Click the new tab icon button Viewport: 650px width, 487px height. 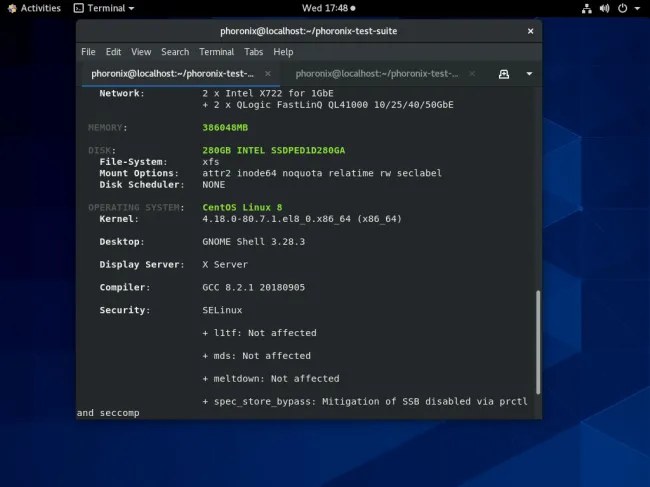click(504, 74)
